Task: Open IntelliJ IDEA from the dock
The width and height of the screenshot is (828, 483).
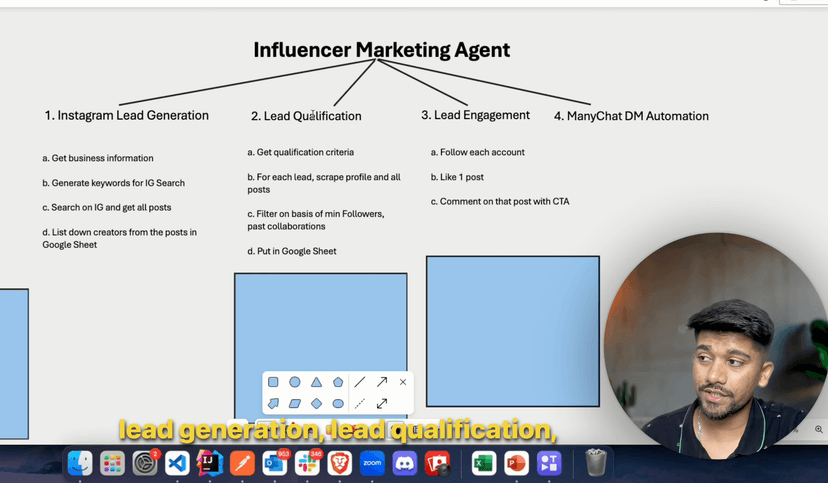Action: [x=210, y=463]
